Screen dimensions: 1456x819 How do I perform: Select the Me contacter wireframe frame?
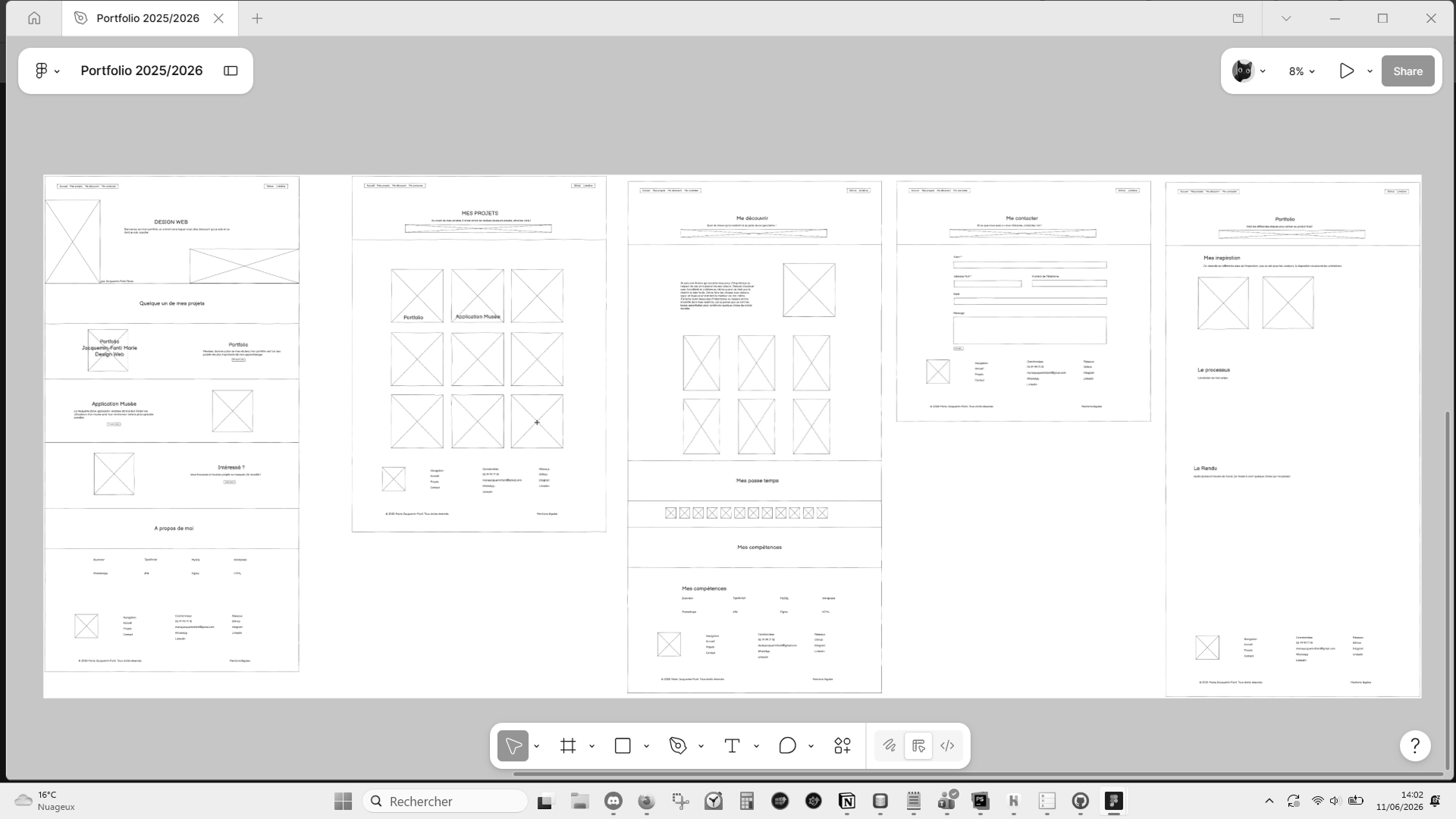coord(1024,301)
